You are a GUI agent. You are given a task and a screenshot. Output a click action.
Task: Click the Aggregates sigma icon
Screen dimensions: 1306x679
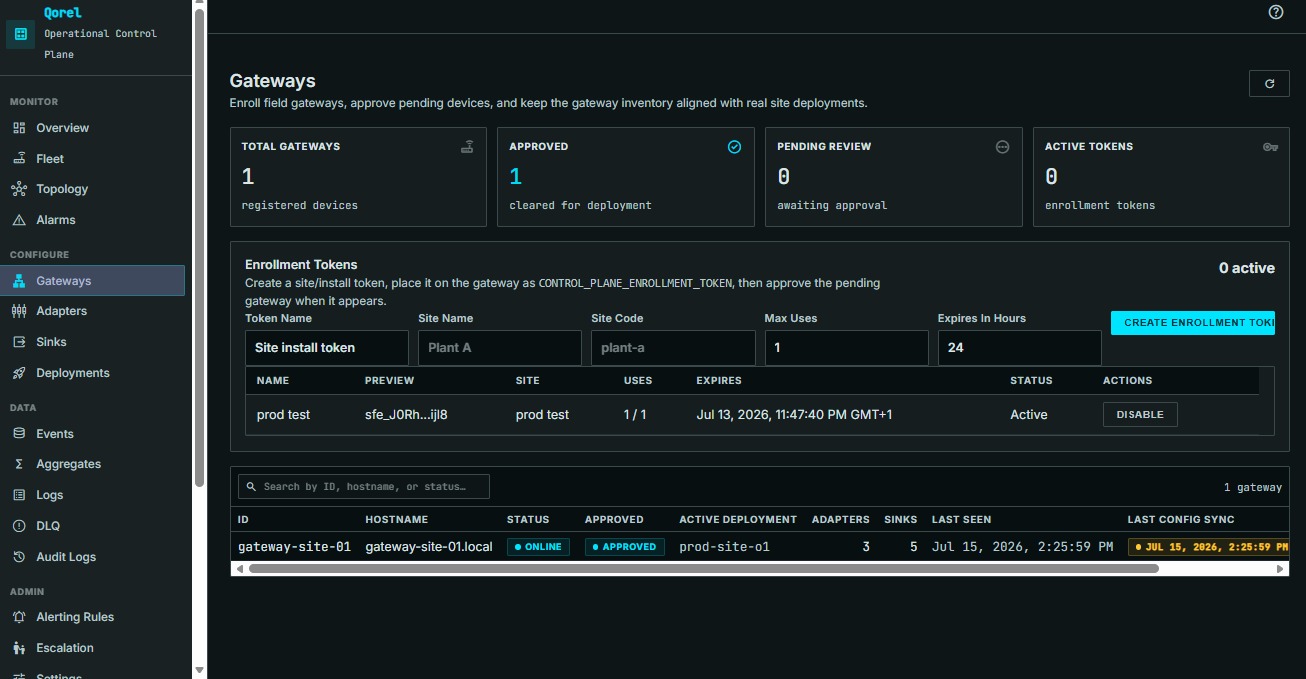point(19,464)
